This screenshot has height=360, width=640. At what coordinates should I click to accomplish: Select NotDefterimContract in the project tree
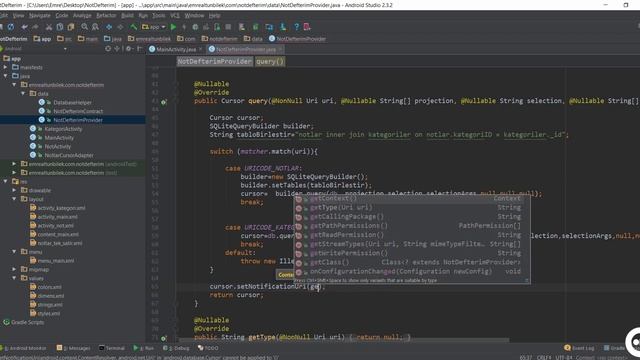click(x=78, y=111)
